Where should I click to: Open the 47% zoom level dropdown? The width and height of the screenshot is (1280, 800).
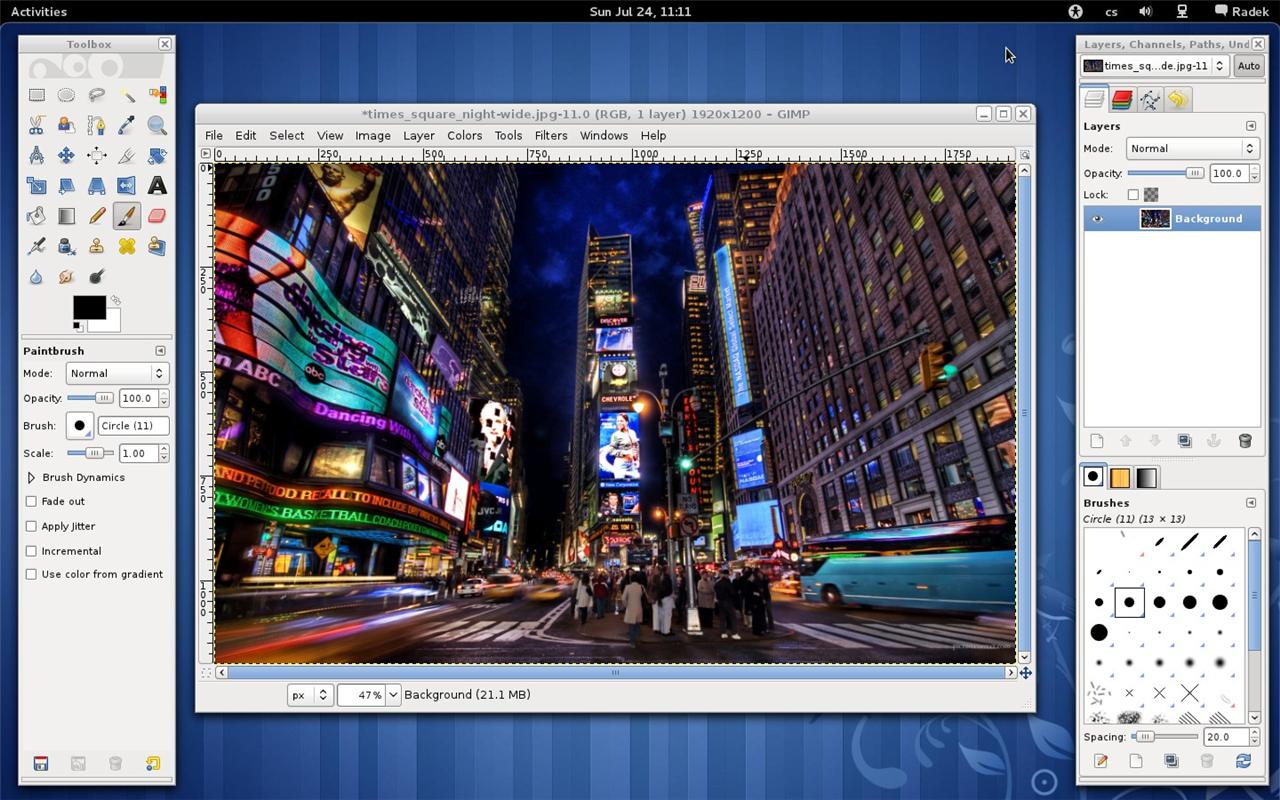click(x=393, y=695)
